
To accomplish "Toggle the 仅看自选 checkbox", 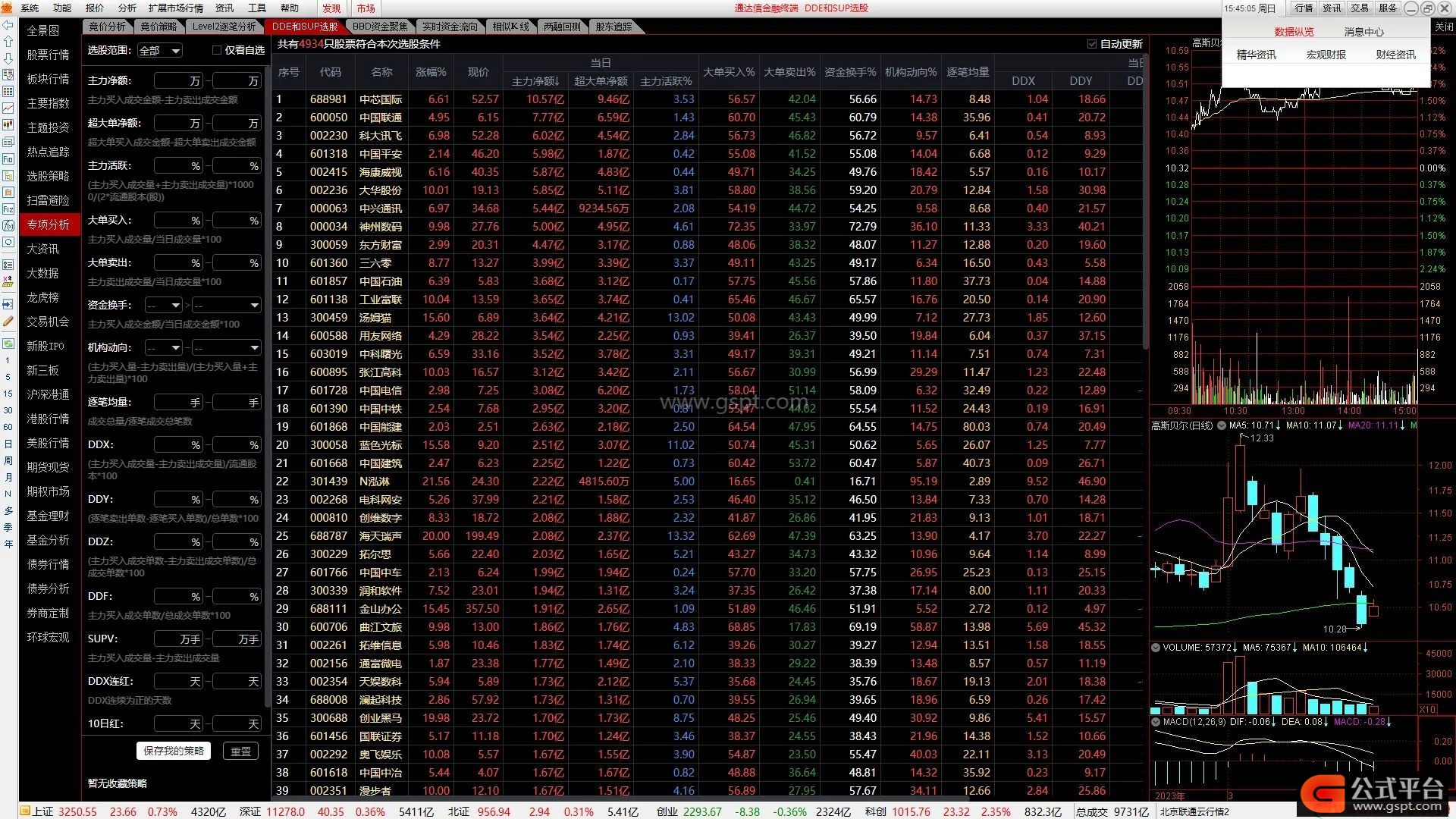I will pyautogui.click(x=217, y=50).
